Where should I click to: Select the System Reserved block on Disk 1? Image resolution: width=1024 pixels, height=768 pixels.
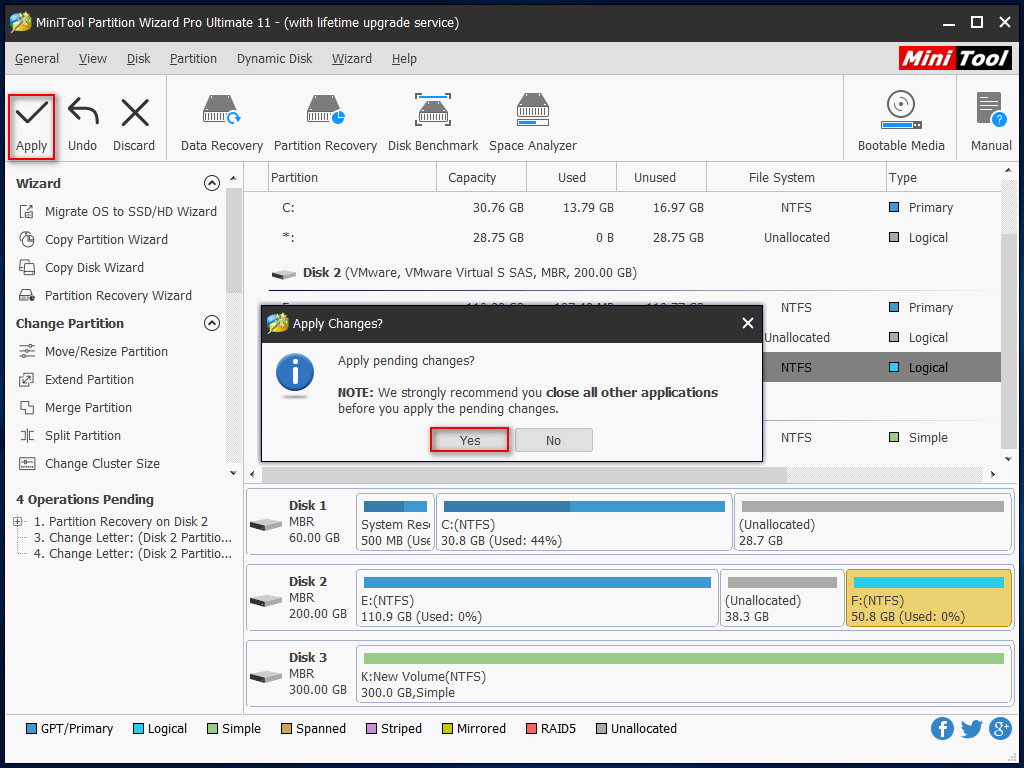point(395,522)
